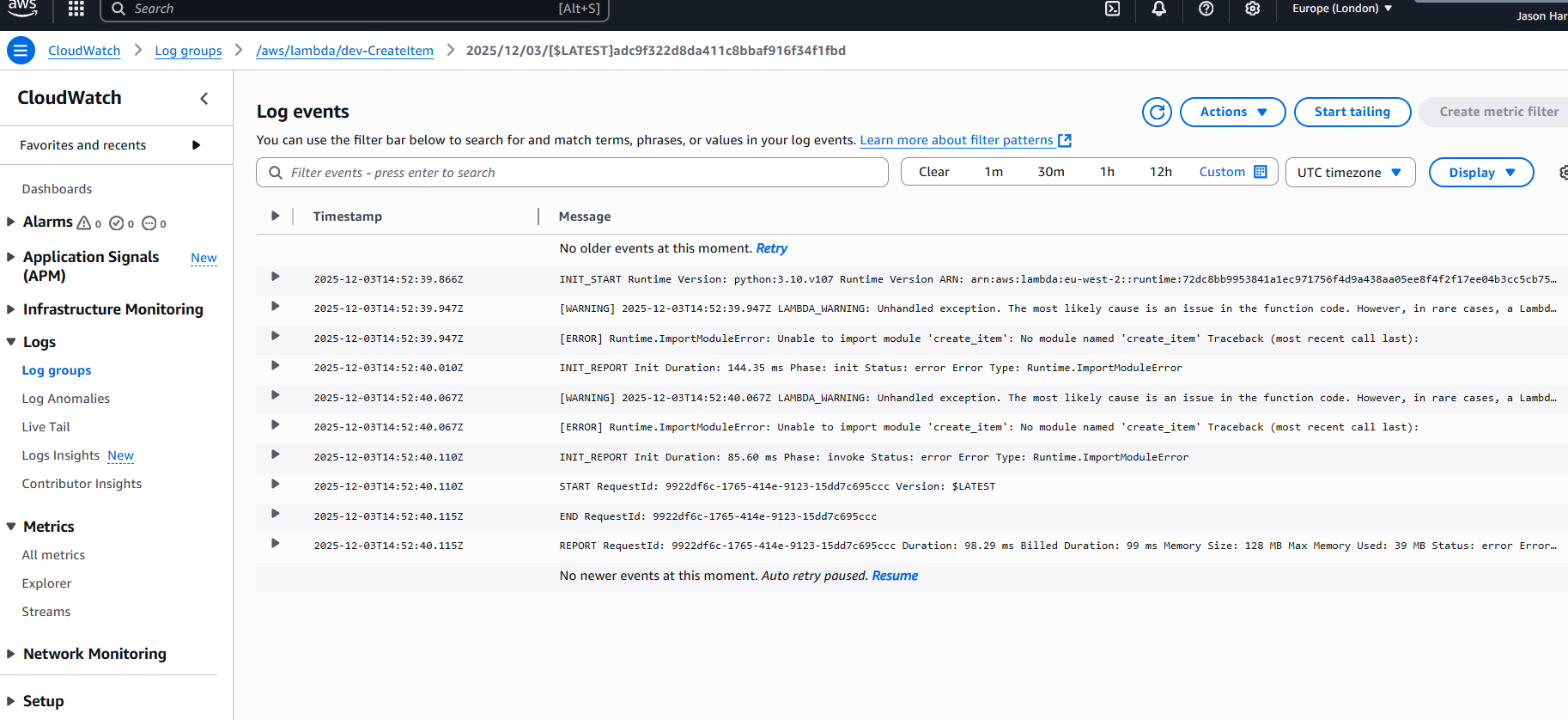This screenshot has height=720, width=1568.
Task: Open Dashboards in sidebar
Action: click(57, 189)
